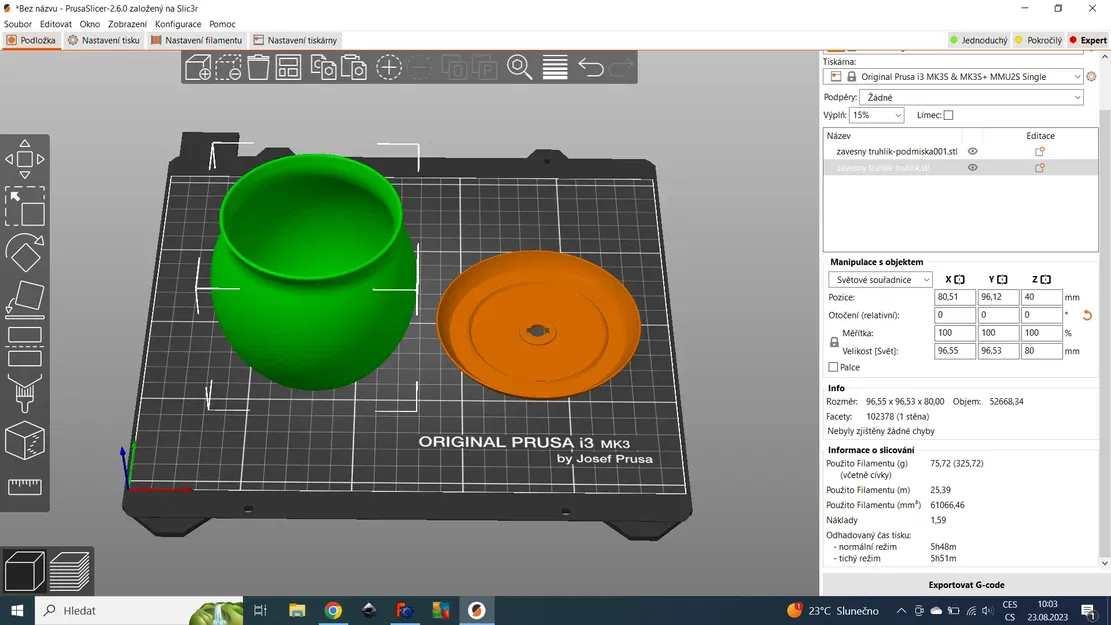The image size is (1111, 625).
Task: Expand the Podpěry supports dropdown
Action: (971, 97)
